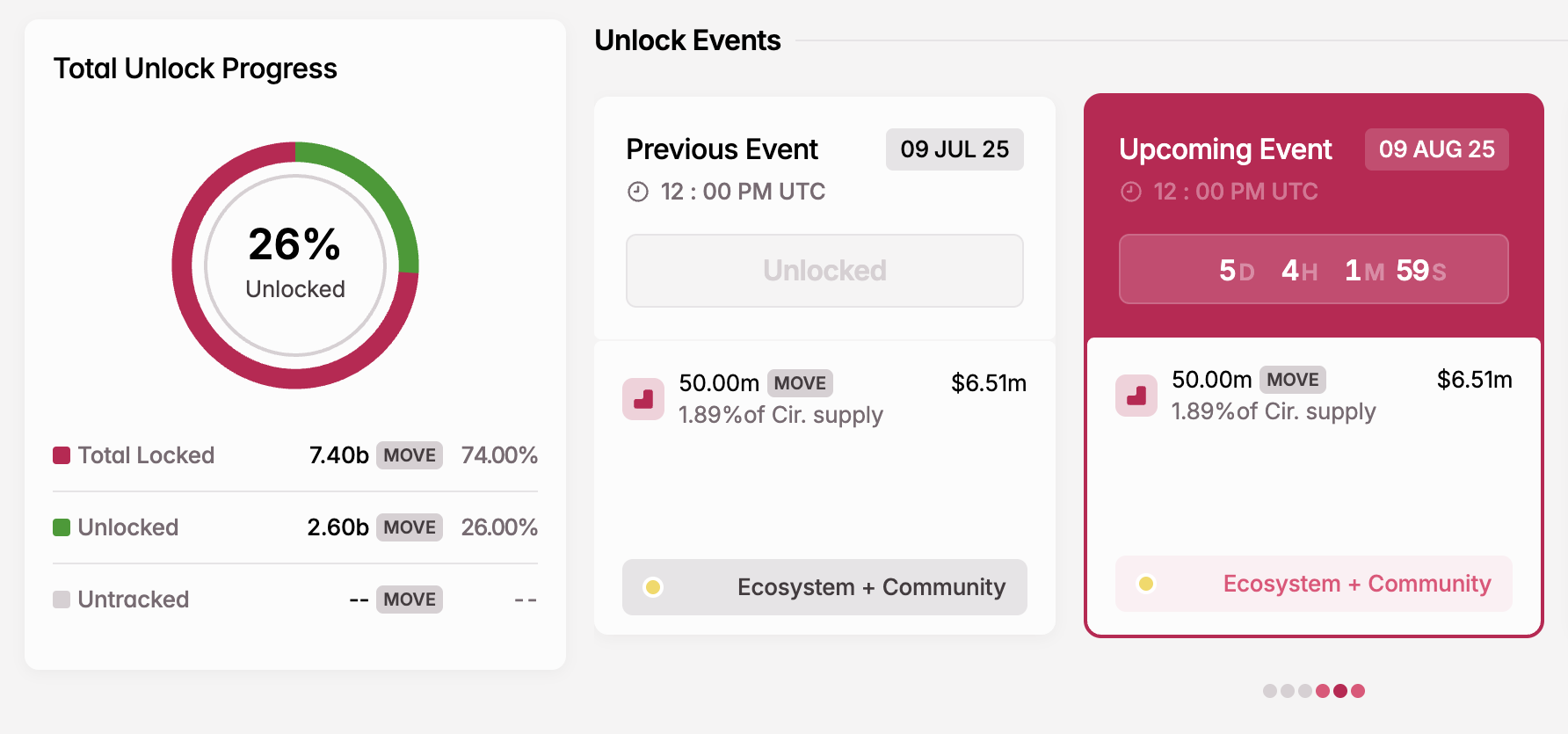This screenshot has width=1568, height=734.
Task: Click the MOVE badge next to Total Locked
Action: coord(409,455)
